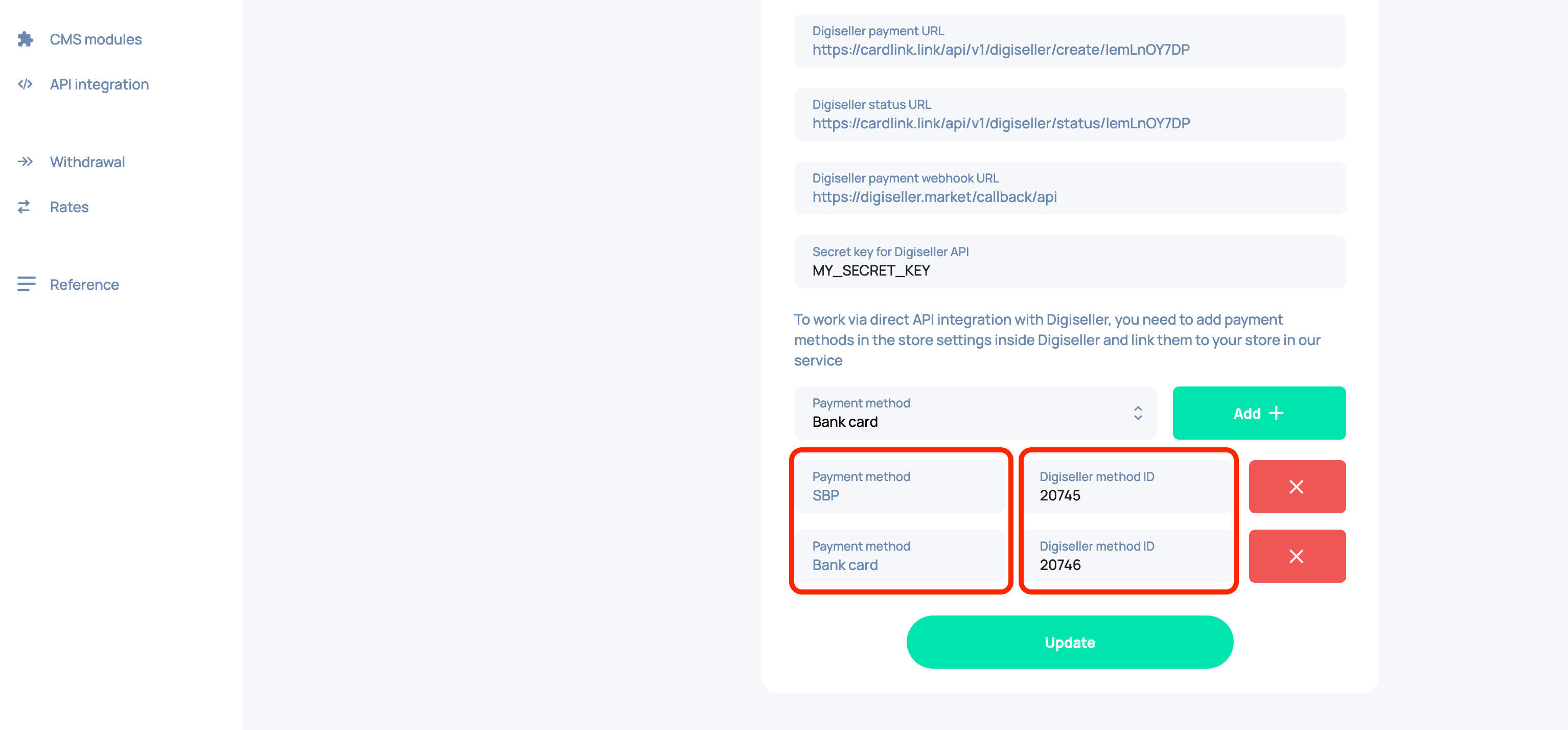The width and height of the screenshot is (1568, 730).
Task: Go to API integration section
Action: (99, 84)
